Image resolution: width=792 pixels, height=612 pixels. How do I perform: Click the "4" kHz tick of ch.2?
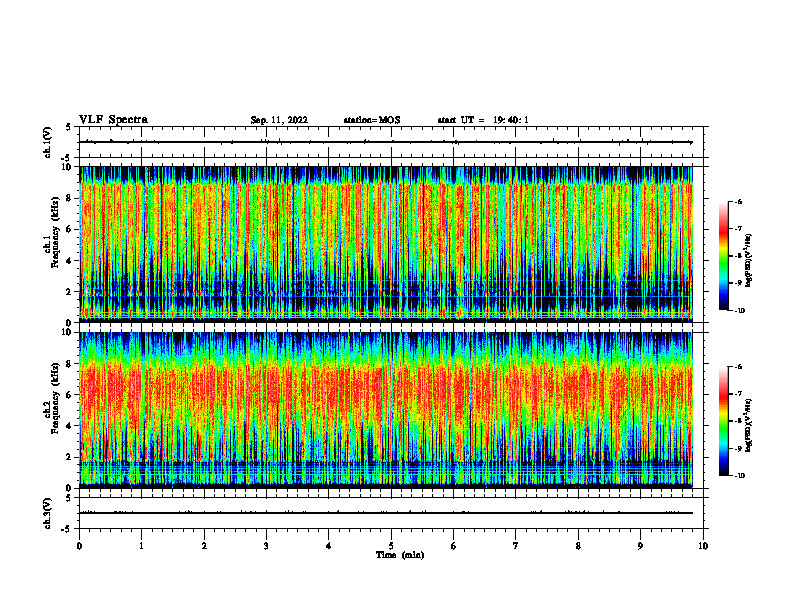(x=70, y=426)
